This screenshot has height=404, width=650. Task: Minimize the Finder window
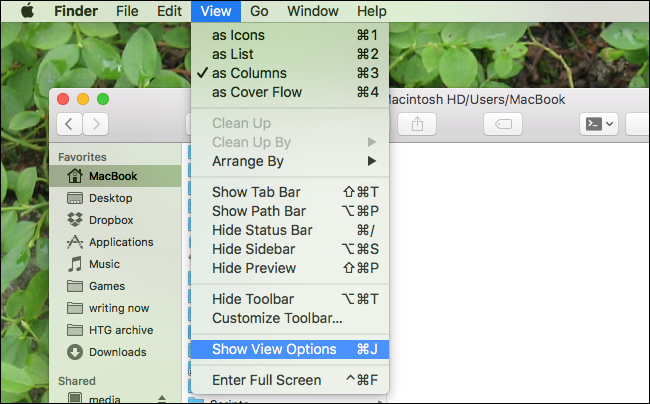pyautogui.click(x=83, y=99)
